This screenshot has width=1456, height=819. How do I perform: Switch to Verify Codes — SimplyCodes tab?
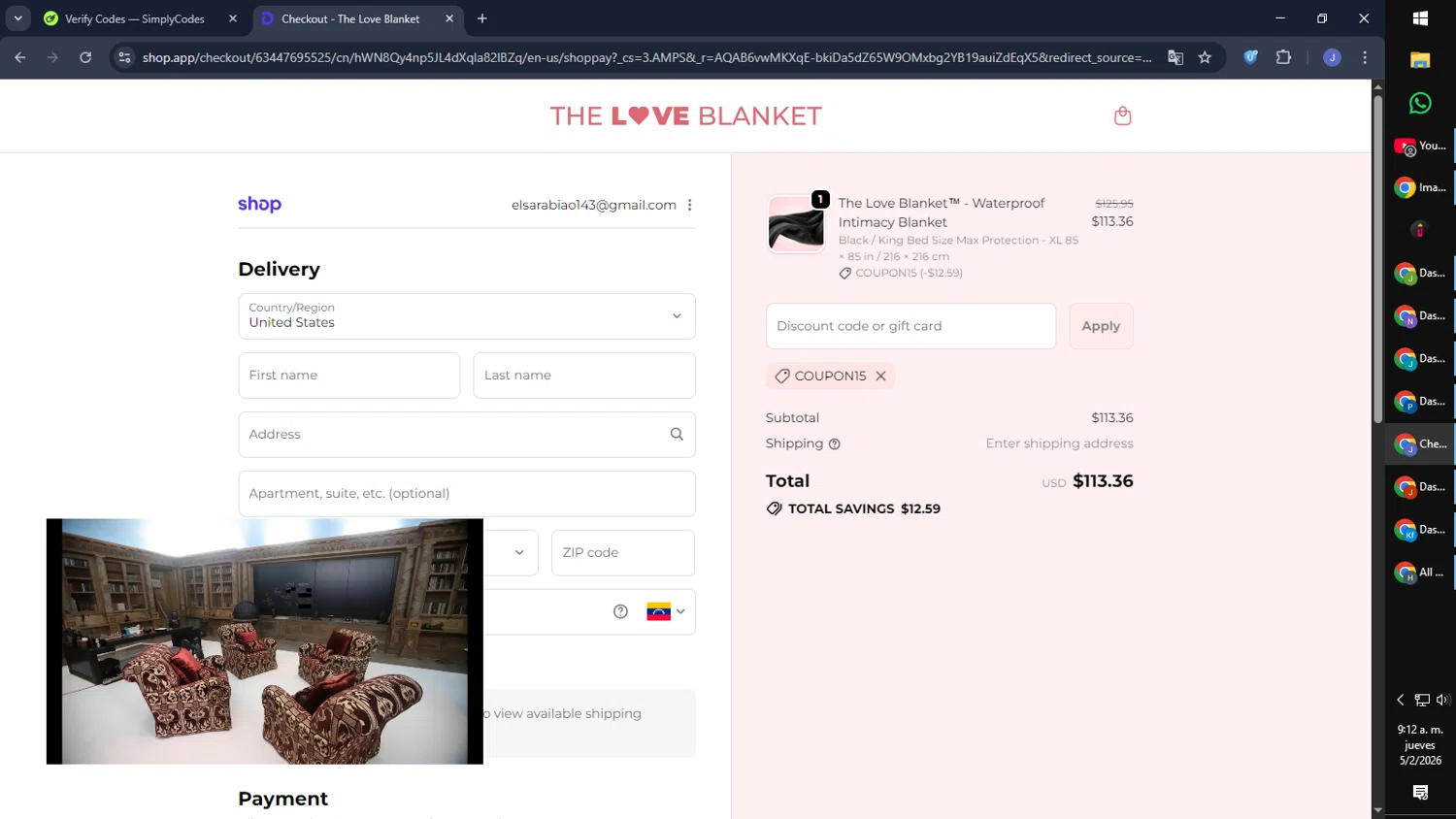click(134, 18)
